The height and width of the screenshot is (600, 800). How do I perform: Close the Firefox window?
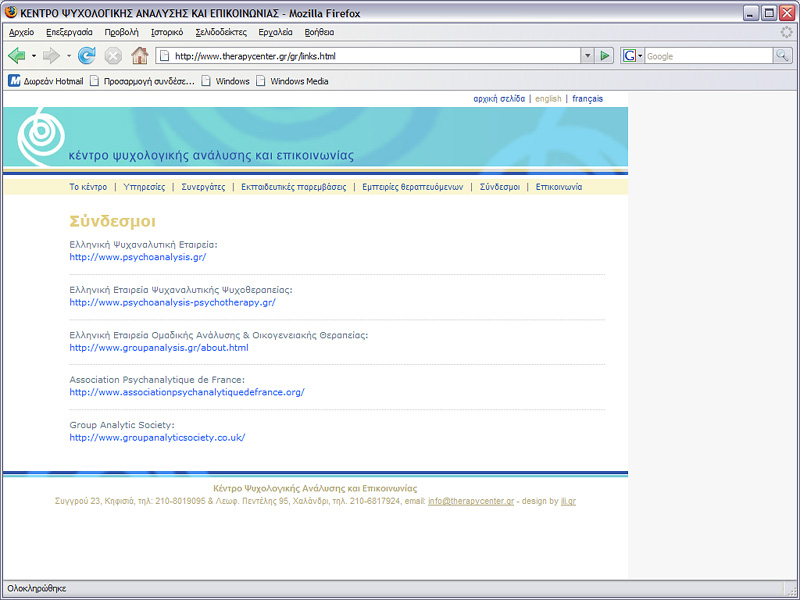point(787,13)
